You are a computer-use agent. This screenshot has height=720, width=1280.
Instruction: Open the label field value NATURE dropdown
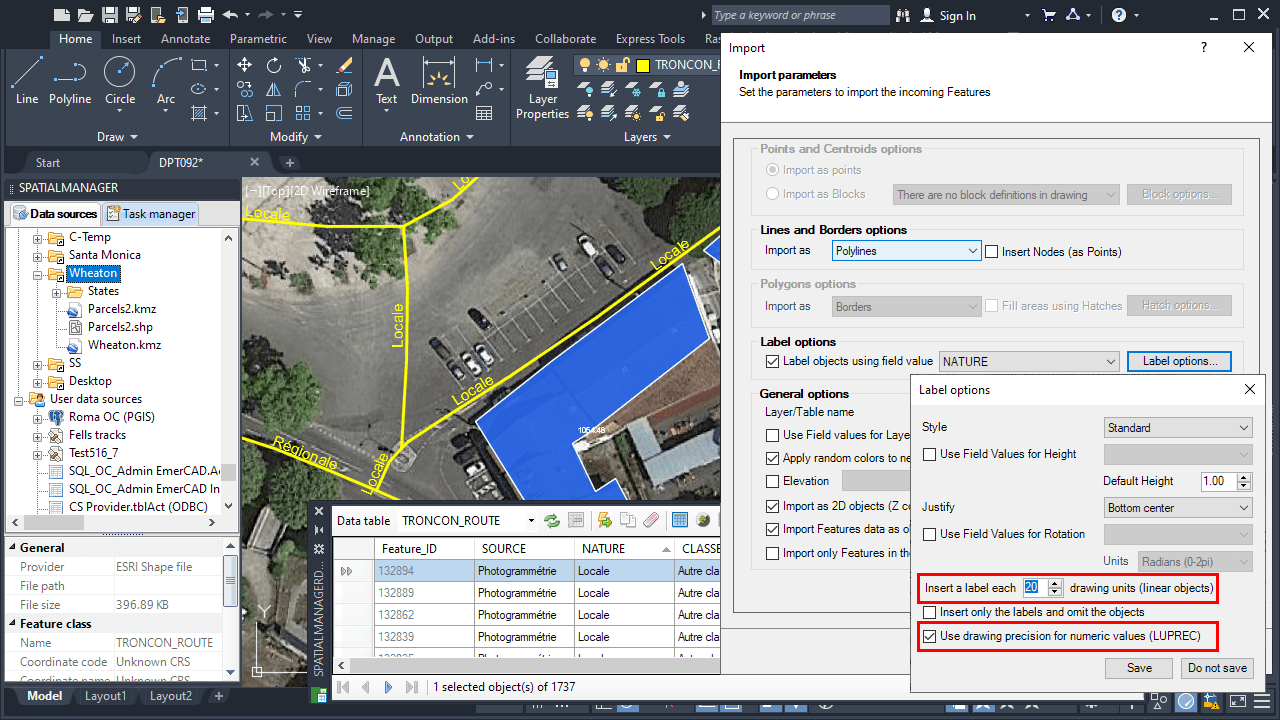click(x=1028, y=361)
